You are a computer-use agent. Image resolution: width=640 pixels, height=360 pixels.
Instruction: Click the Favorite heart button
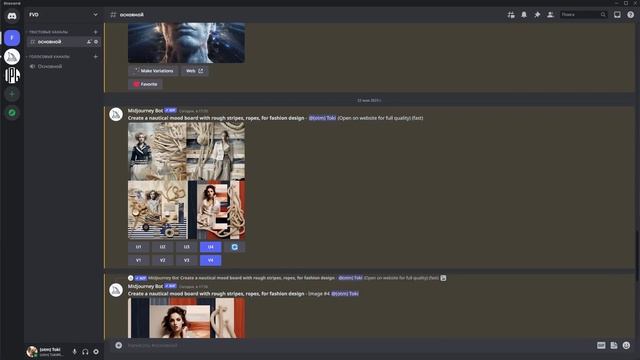point(145,84)
